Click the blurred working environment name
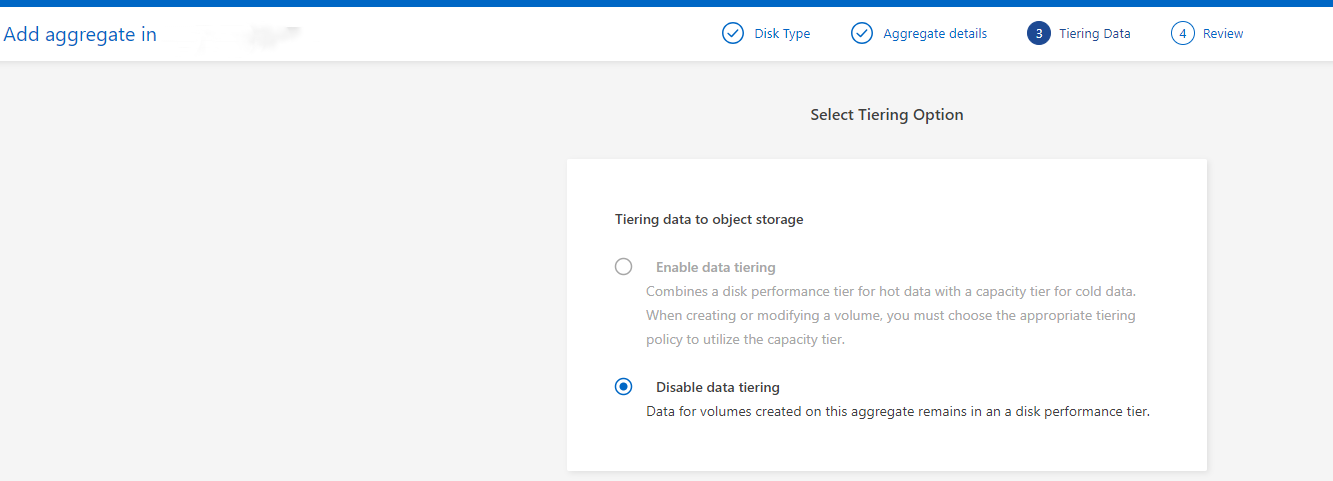The image size is (1333, 481). (x=250, y=37)
